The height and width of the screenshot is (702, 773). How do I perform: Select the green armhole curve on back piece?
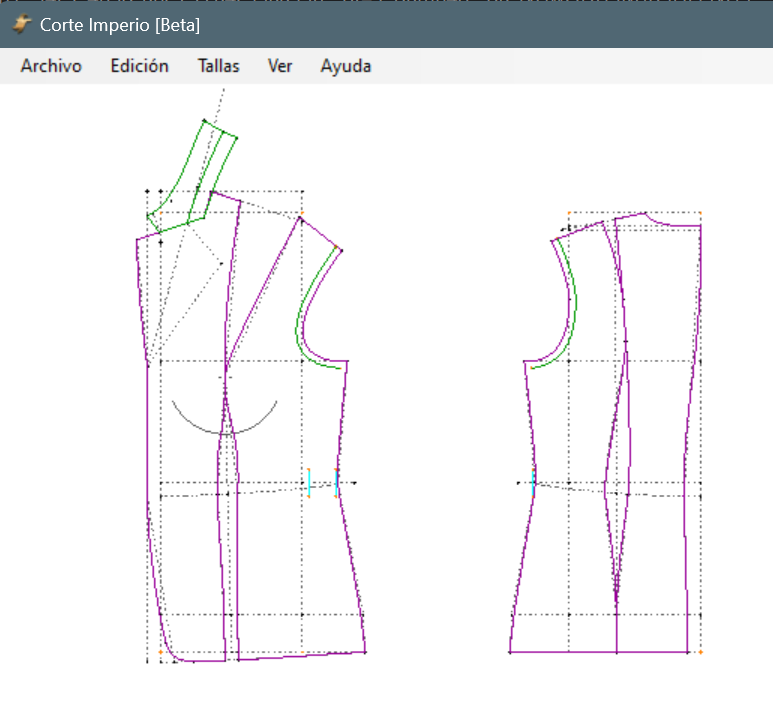tap(574, 300)
